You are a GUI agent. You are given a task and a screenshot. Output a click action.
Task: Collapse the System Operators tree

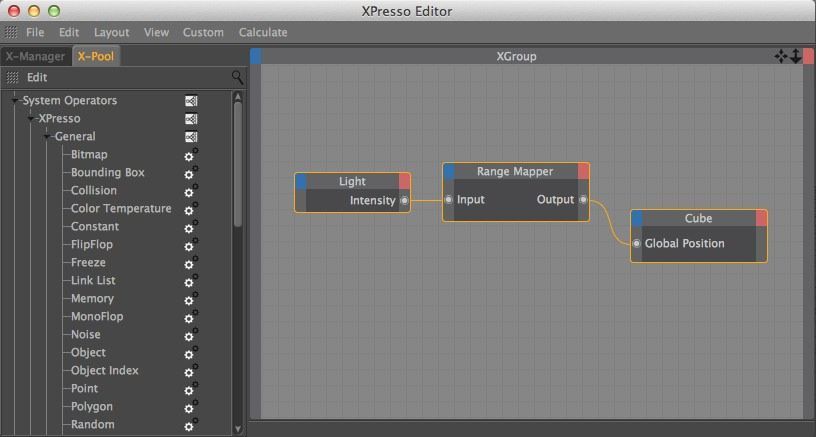point(15,100)
